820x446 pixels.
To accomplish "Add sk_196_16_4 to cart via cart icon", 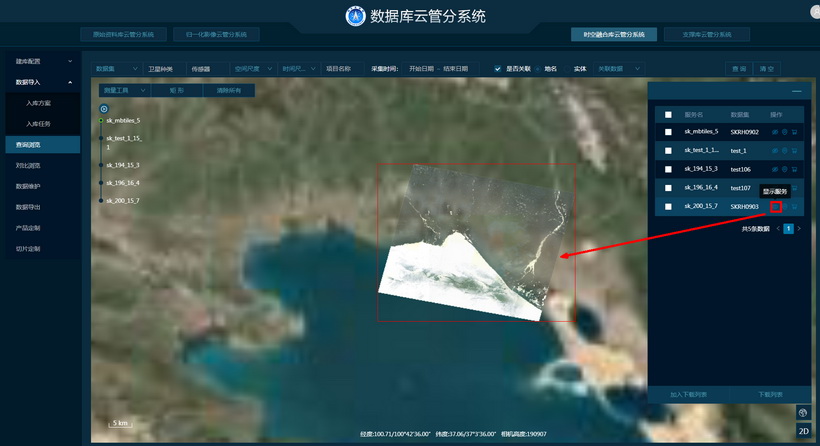I will [x=794, y=188].
